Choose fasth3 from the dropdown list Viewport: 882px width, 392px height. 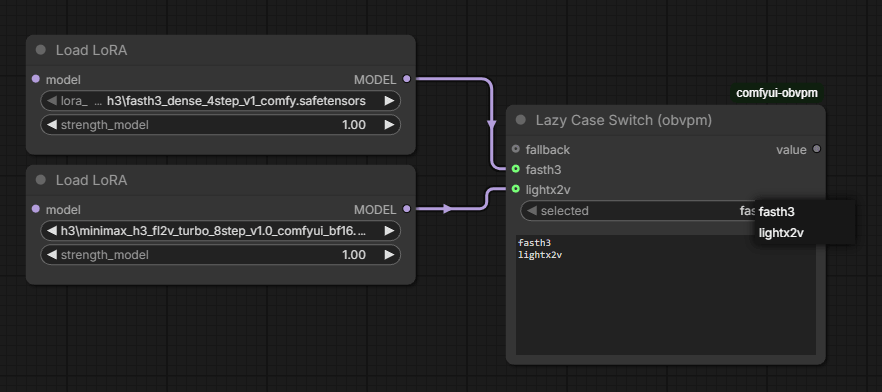tap(805, 212)
